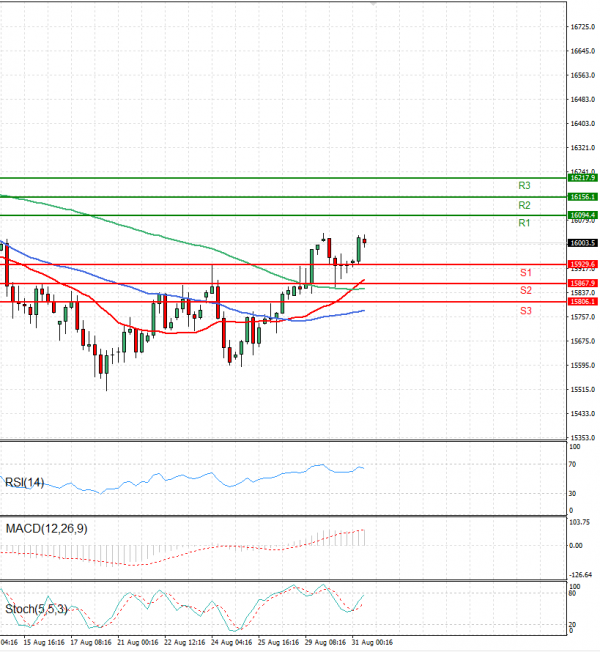Click the S3 support label
600x652 pixels.
[x=526, y=311]
